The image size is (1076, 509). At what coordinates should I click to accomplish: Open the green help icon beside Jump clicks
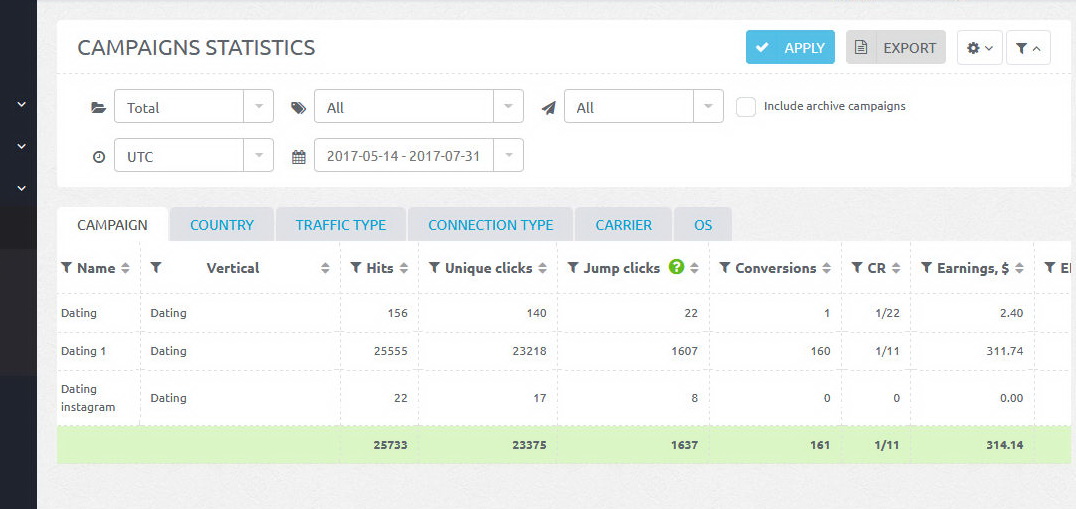pos(676,268)
